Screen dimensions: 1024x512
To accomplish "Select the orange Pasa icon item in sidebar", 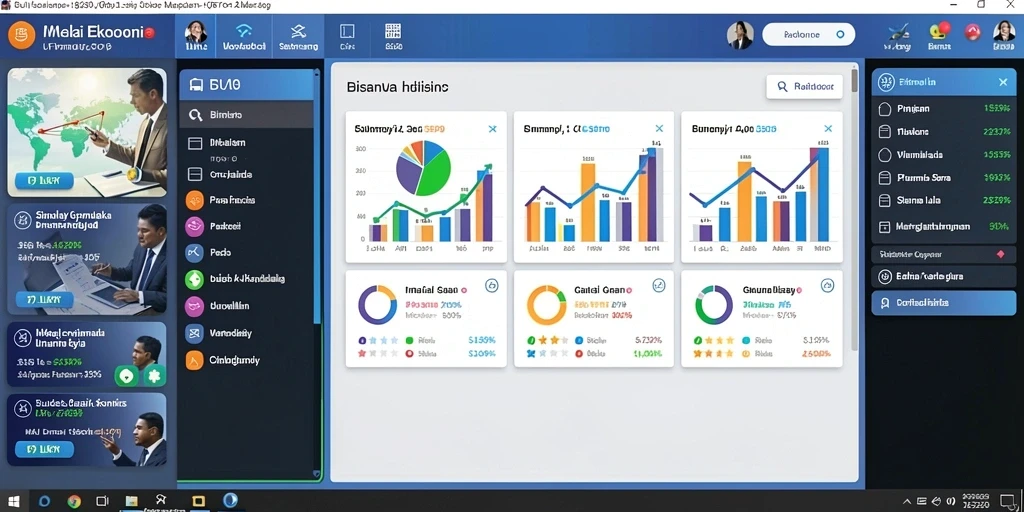I will (x=195, y=200).
